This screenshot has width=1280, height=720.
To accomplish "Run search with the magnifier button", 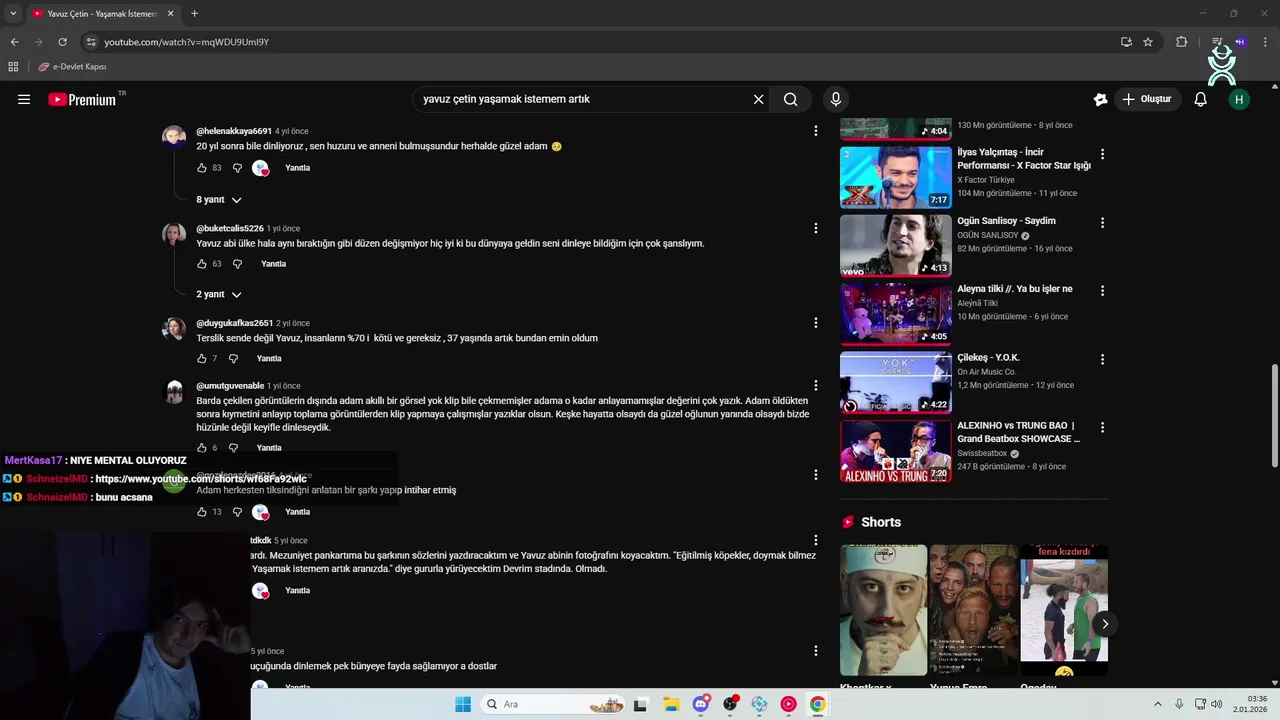I will click(x=790, y=99).
